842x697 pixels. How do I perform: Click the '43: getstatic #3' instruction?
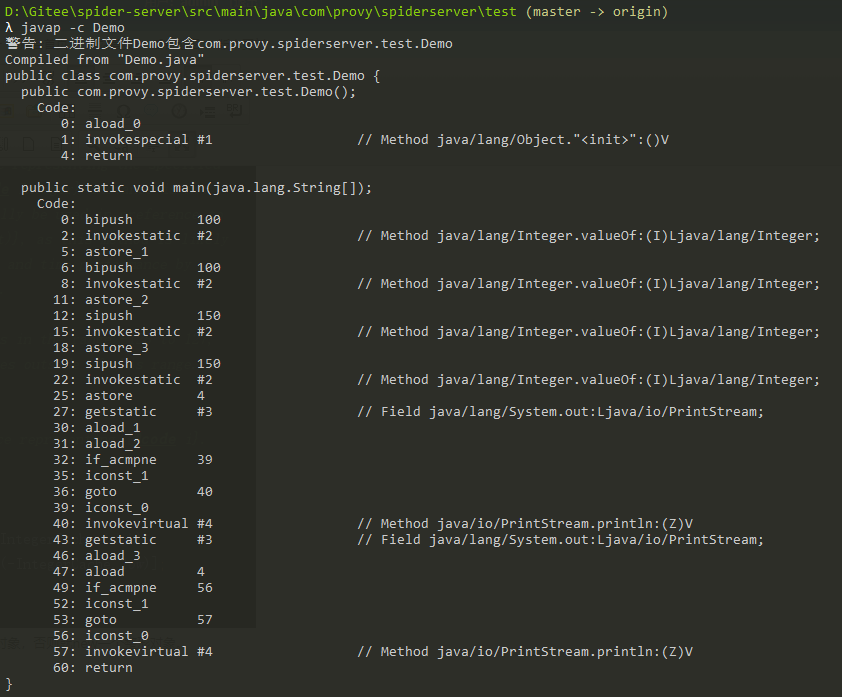click(x=133, y=540)
